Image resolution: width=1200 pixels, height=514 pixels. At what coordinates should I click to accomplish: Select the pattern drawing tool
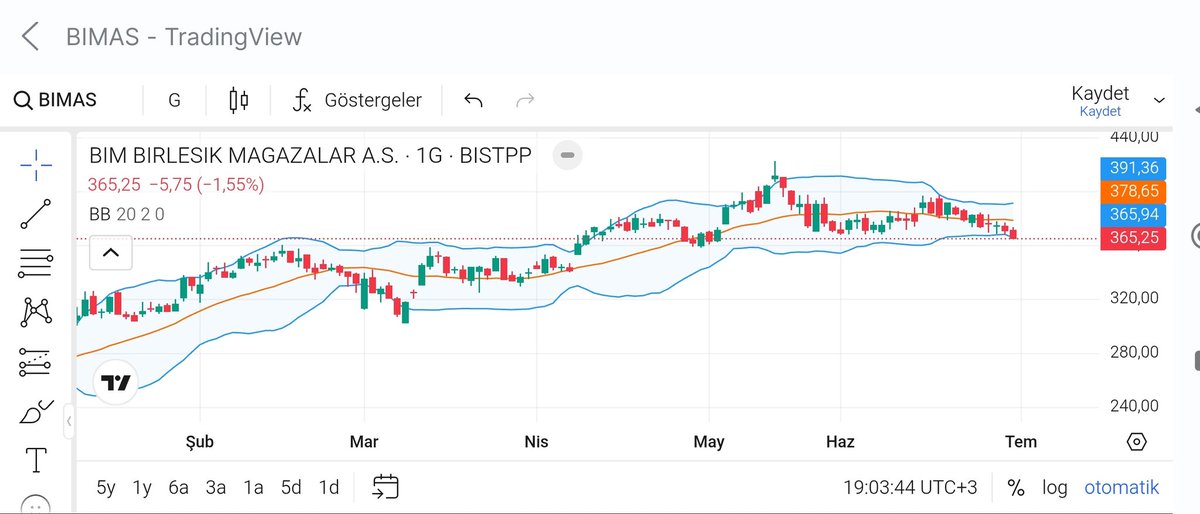pos(36,313)
